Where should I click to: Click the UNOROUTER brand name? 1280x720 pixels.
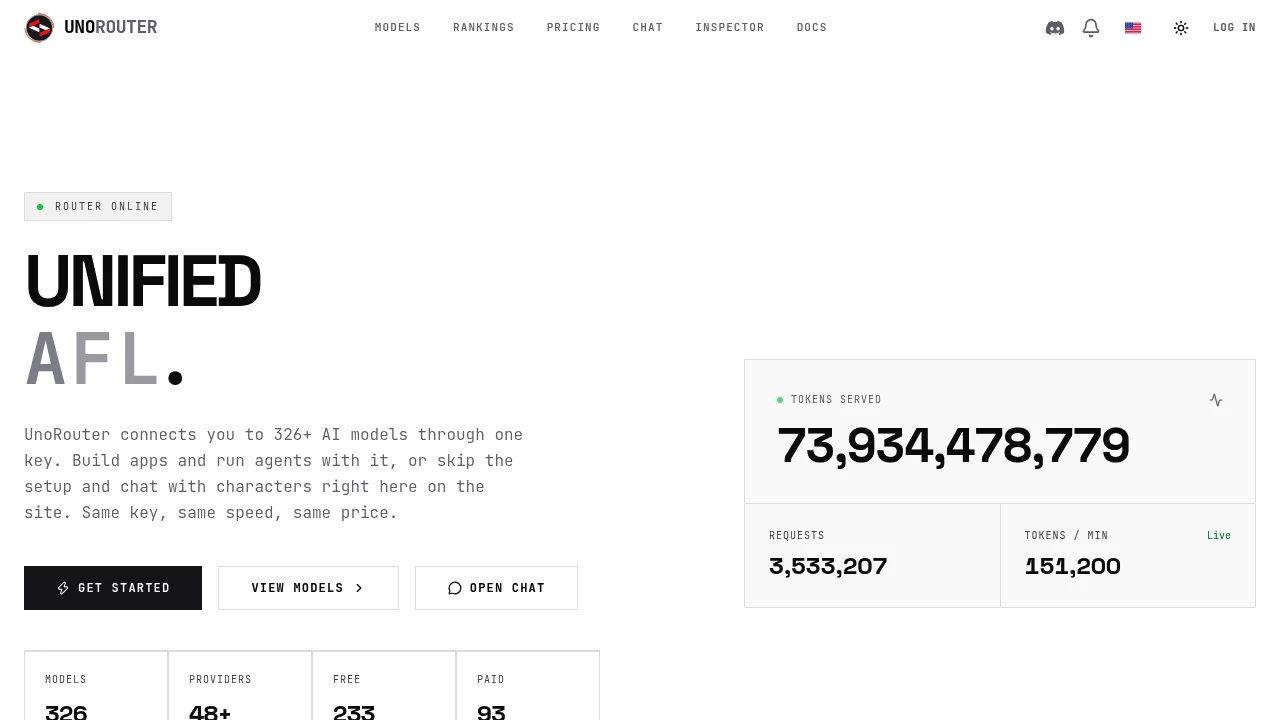111,28
